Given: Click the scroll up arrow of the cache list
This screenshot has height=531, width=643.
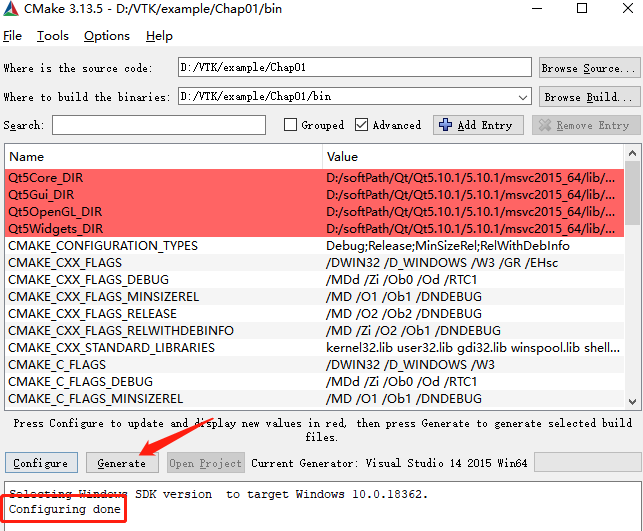Looking at the screenshot, I should (632, 153).
